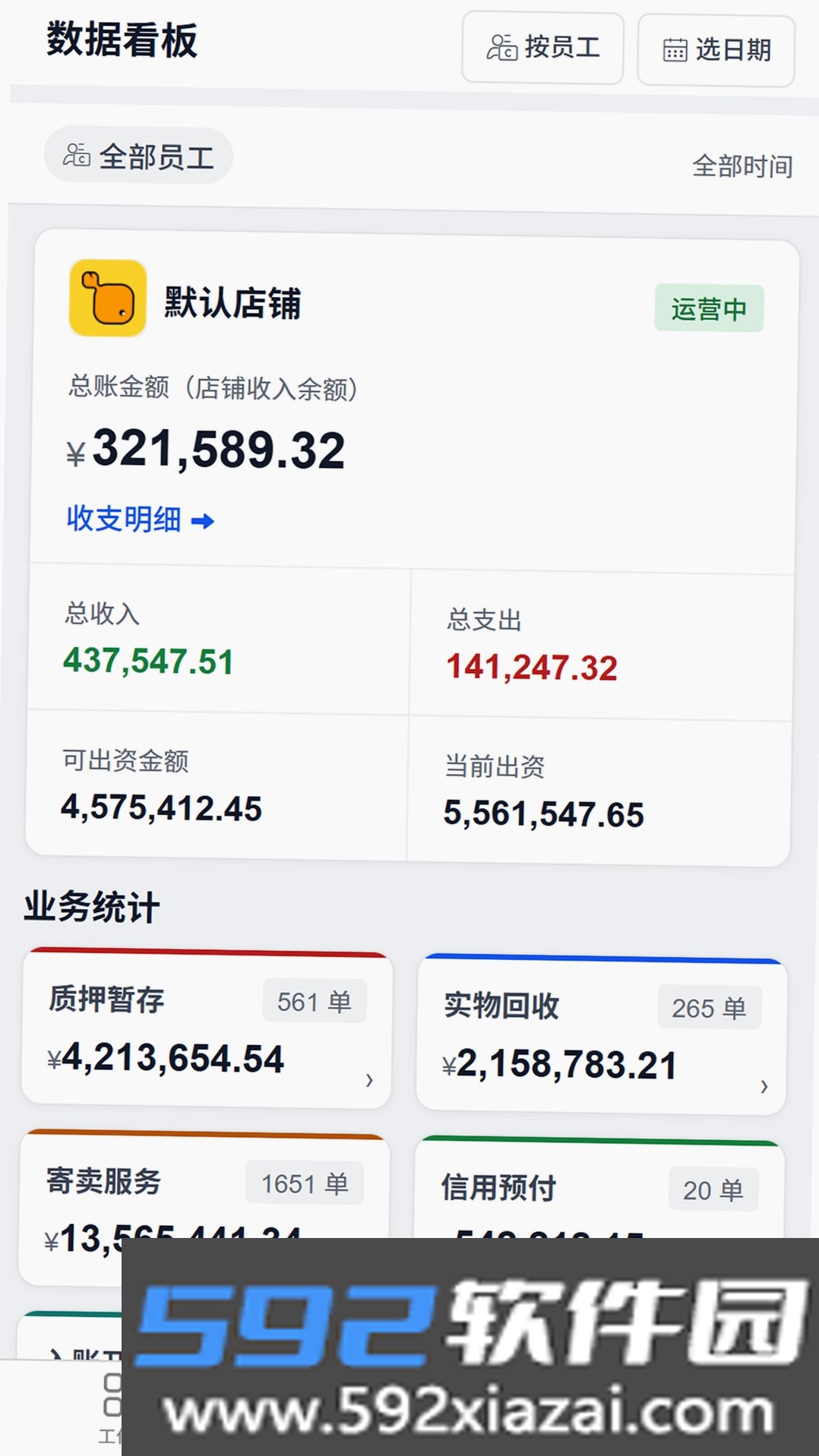Click the staff icon in 按员工

501,47
